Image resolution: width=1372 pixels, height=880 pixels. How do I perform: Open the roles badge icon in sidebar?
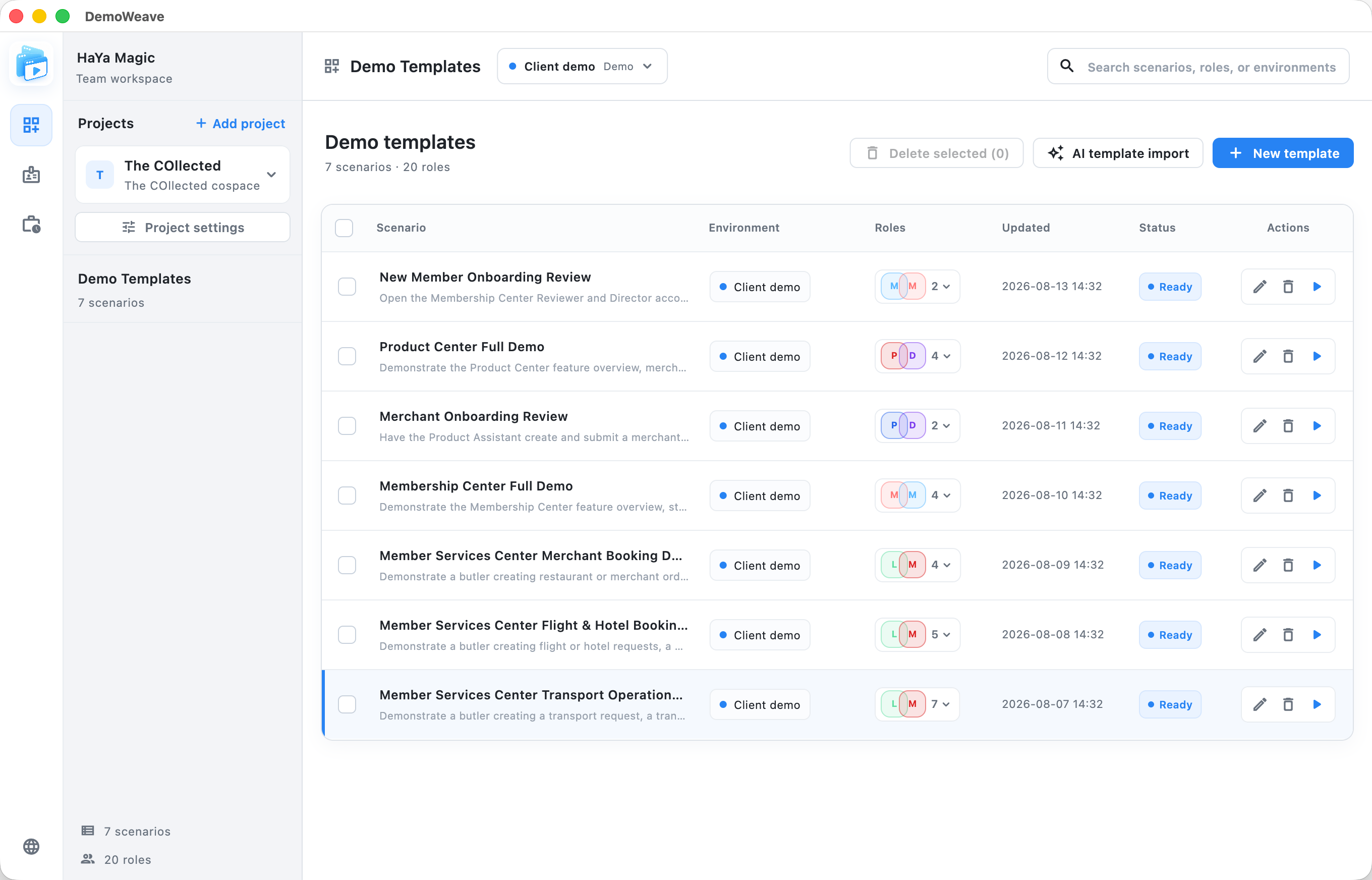(x=31, y=175)
